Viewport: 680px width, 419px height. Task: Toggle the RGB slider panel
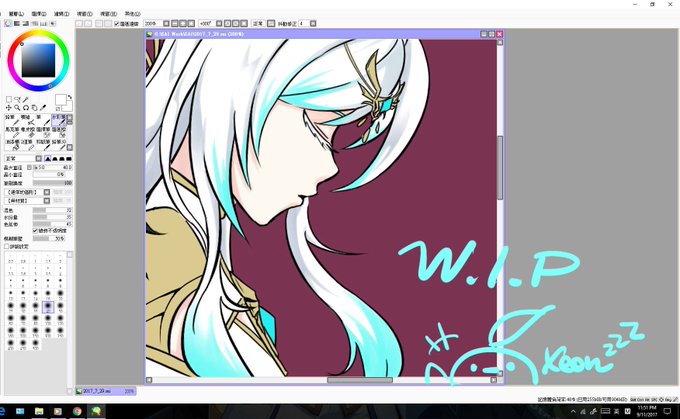(17, 23)
